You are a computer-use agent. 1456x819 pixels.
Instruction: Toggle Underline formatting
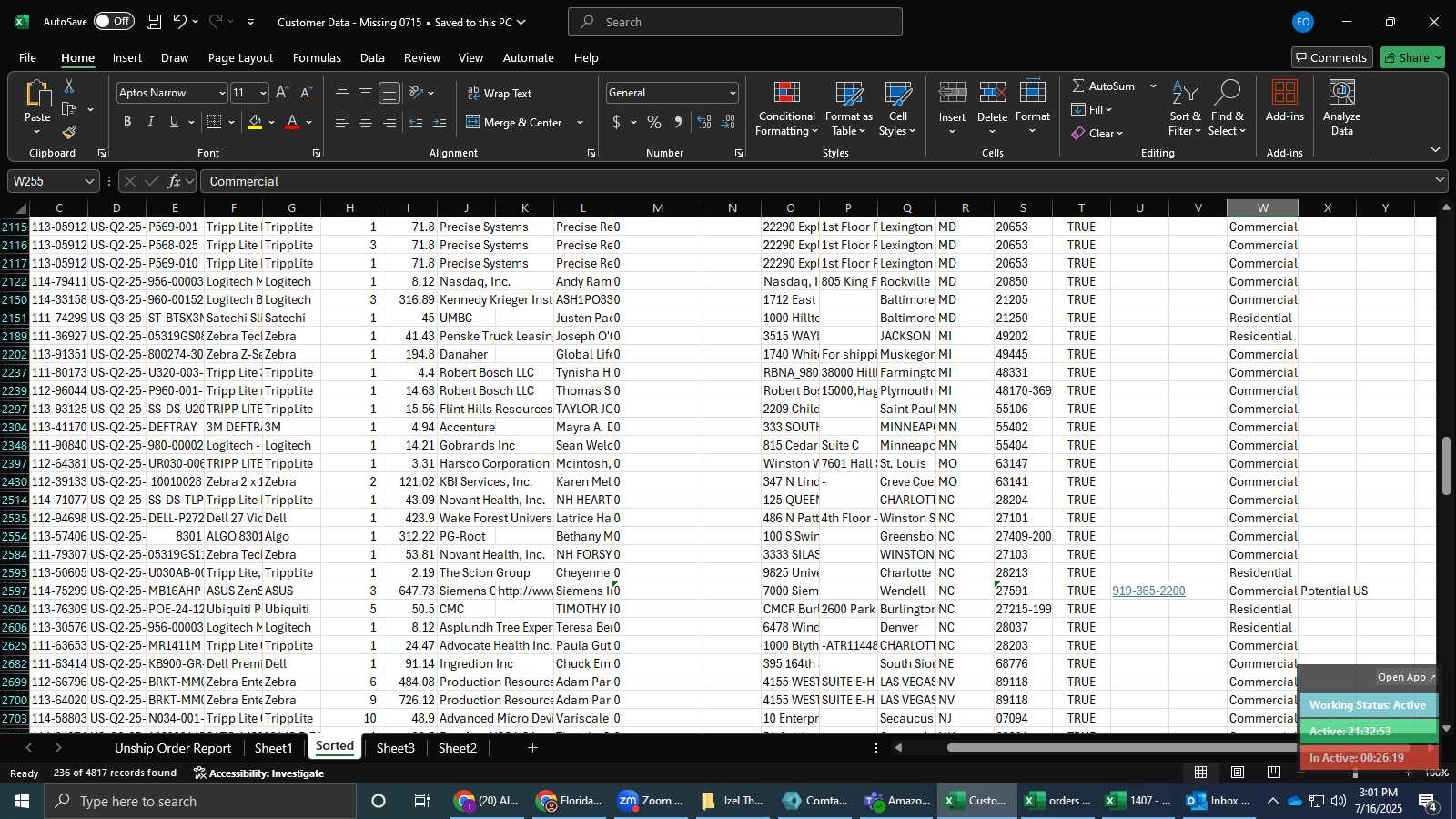point(174,122)
